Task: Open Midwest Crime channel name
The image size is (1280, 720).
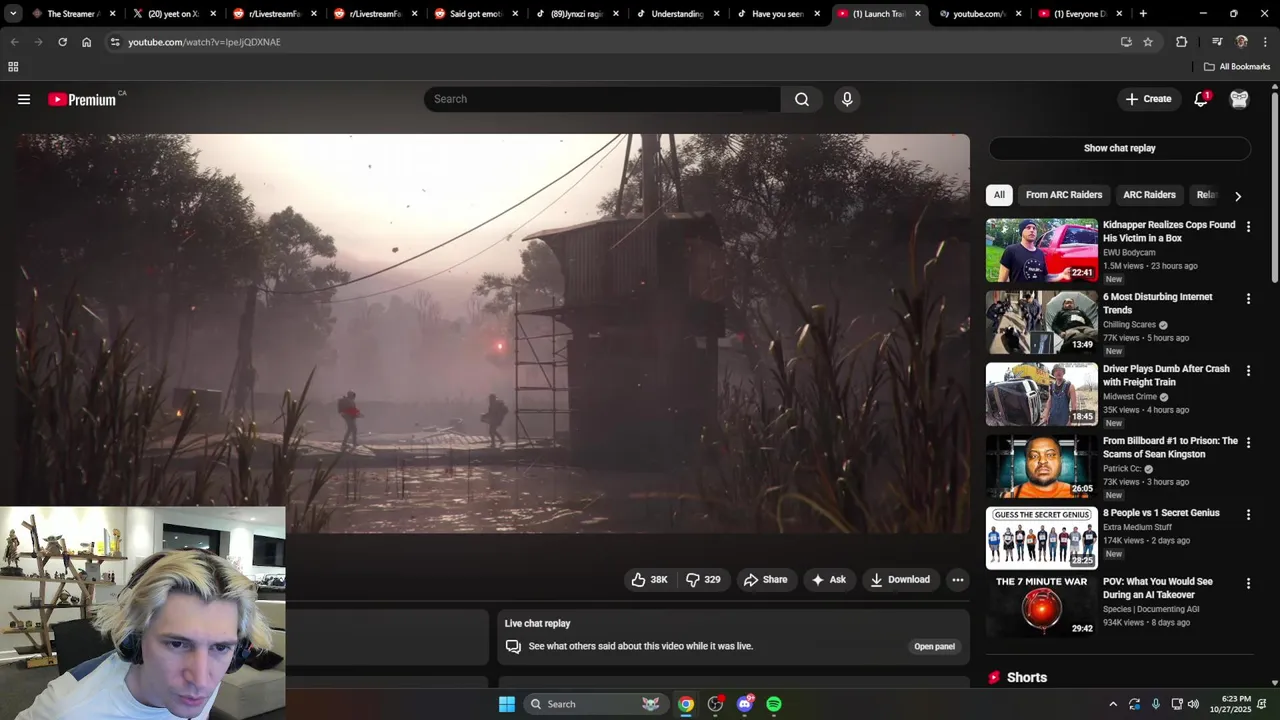Action: click(x=1129, y=397)
